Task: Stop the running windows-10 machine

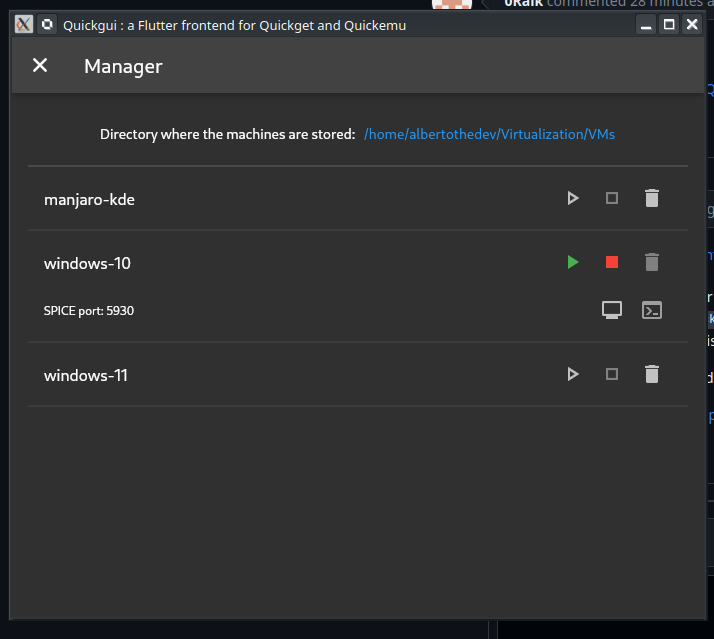Action: coord(612,262)
